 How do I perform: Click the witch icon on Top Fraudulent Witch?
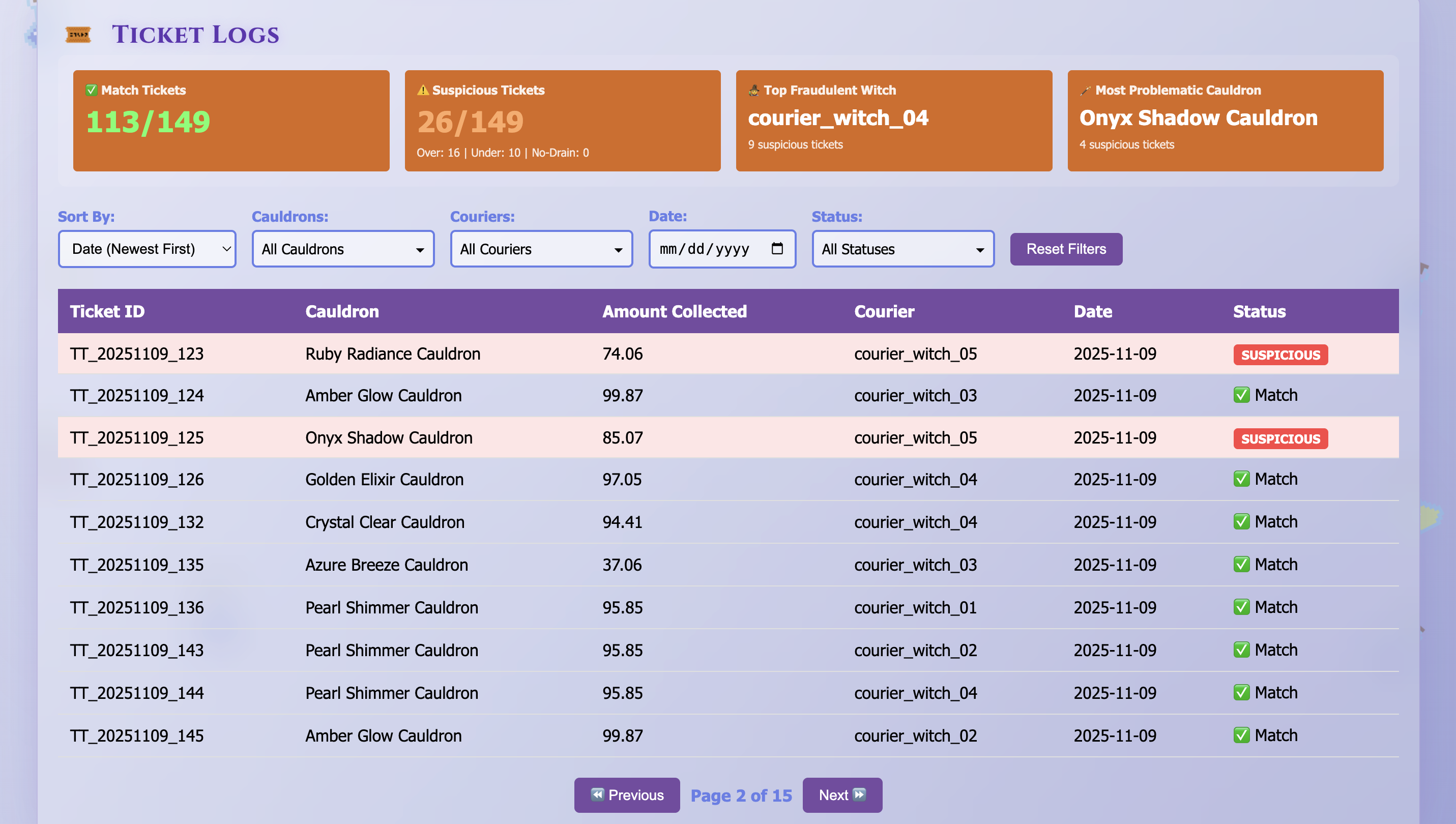(754, 90)
